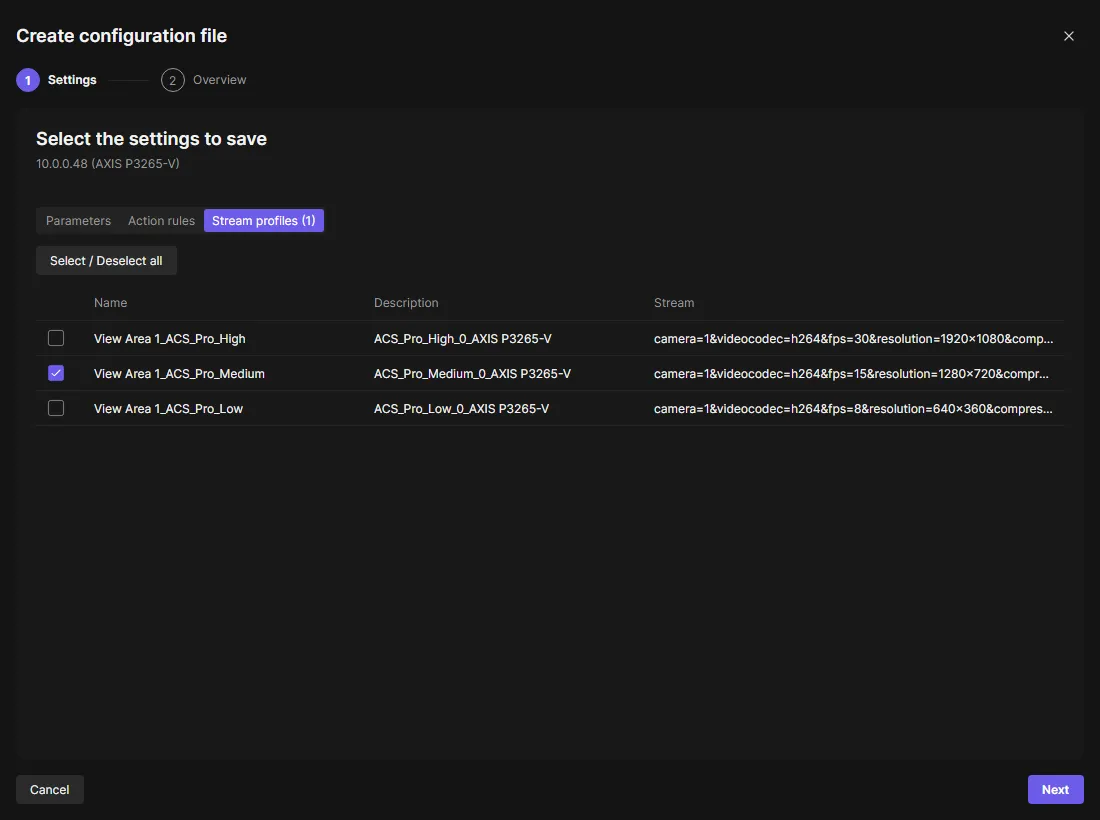Uncheck the View Area 1_ACS_Pro_Medium checkbox
Image resolution: width=1100 pixels, height=820 pixels.
pos(56,373)
